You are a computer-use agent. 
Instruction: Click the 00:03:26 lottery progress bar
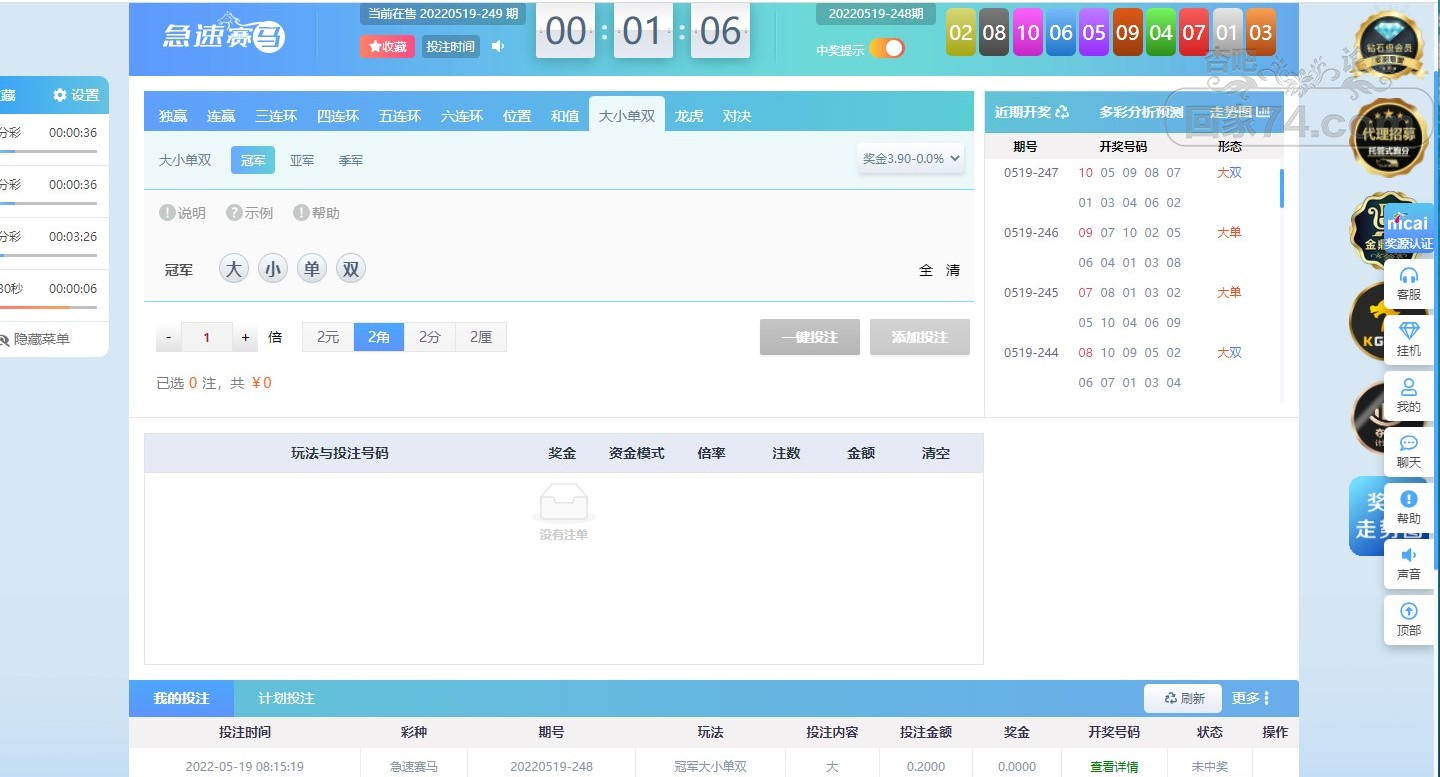48,255
